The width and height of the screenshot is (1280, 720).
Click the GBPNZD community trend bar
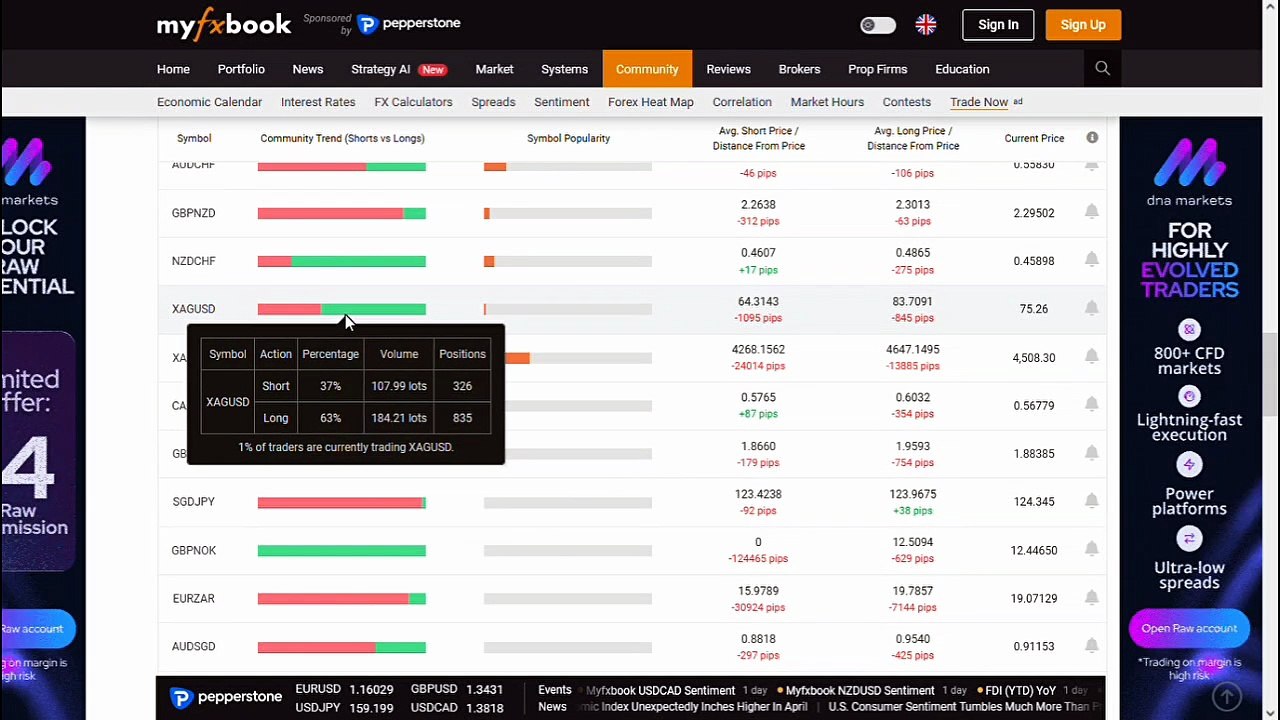click(x=342, y=213)
